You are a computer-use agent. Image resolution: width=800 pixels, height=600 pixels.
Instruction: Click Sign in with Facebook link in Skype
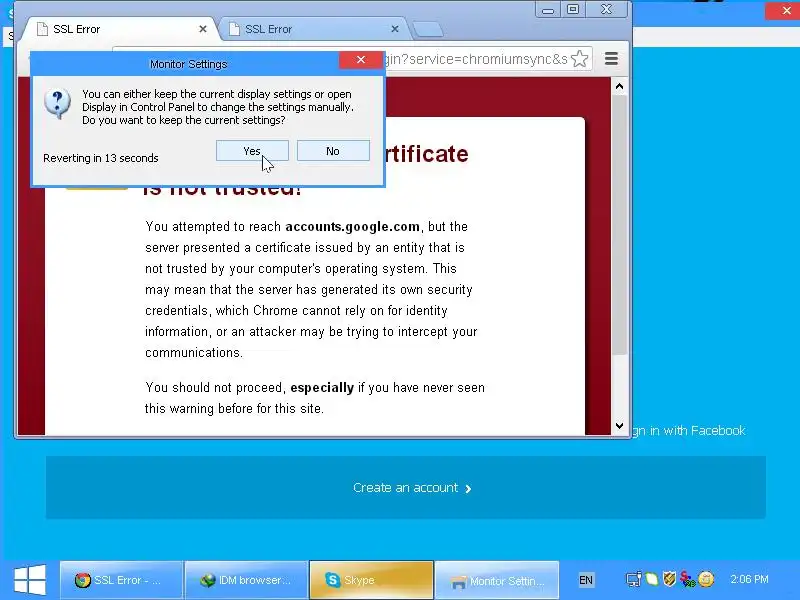pos(689,431)
